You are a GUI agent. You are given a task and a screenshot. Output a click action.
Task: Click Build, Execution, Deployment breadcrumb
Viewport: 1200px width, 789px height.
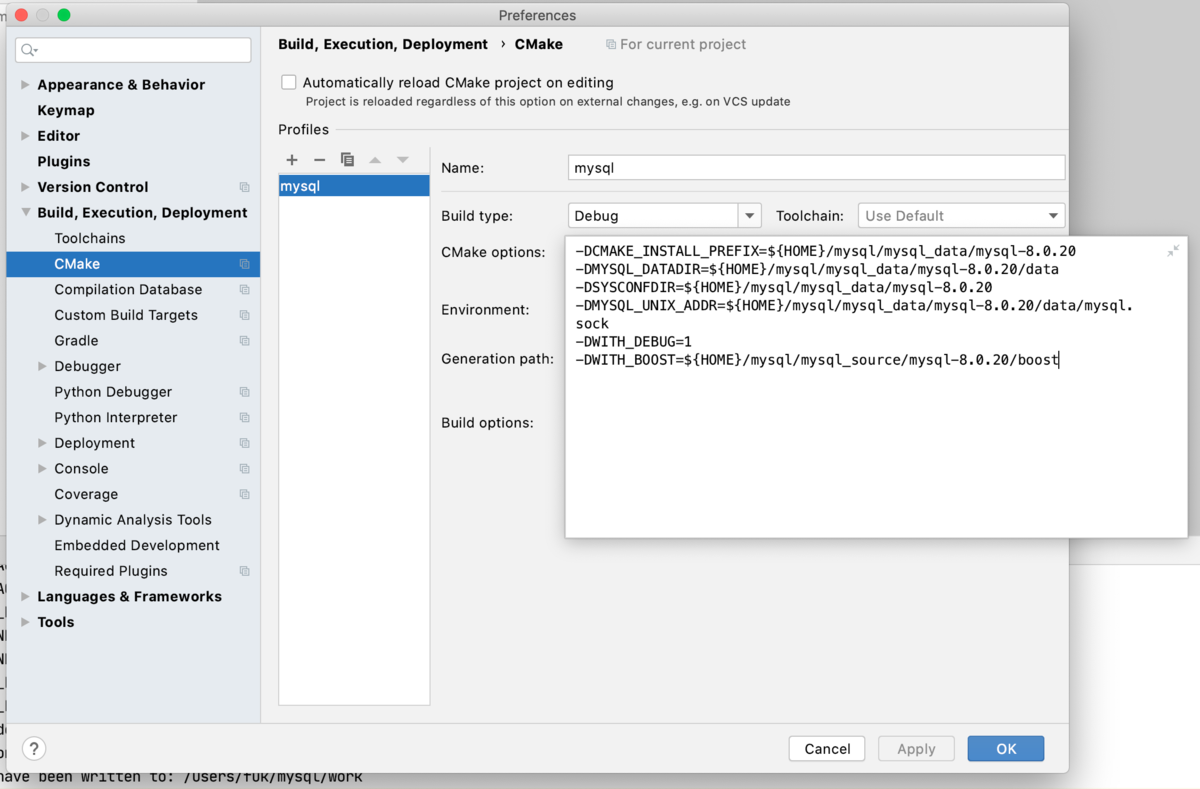pyautogui.click(x=383, y=44)
